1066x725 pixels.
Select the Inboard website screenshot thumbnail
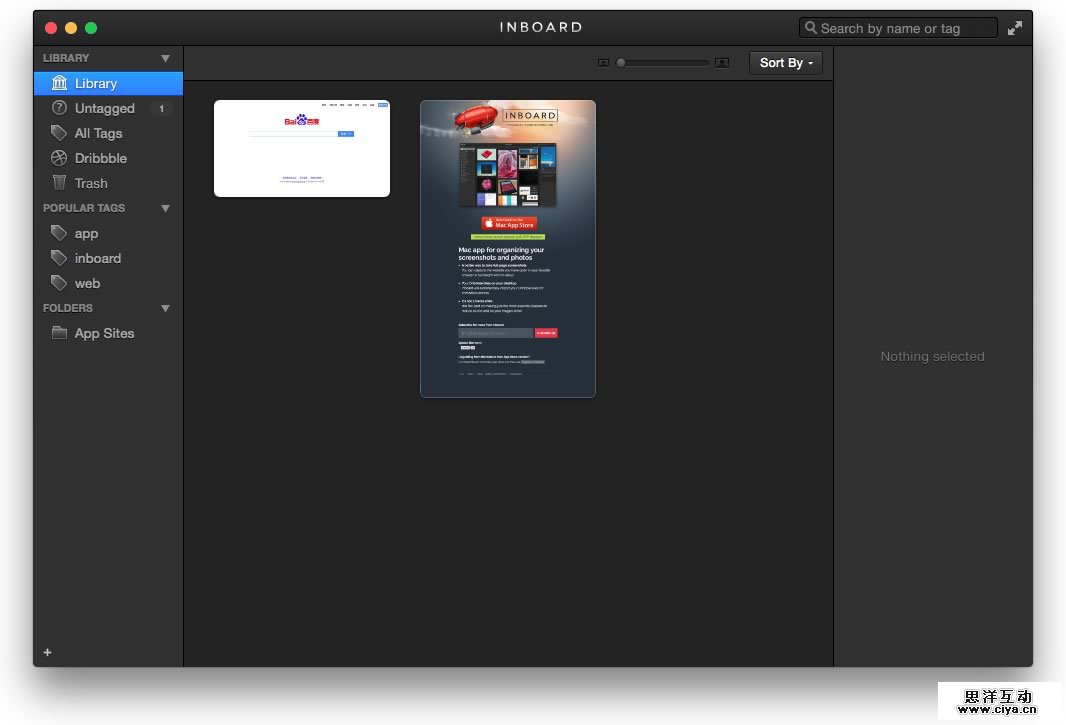(x=508, y=249)
